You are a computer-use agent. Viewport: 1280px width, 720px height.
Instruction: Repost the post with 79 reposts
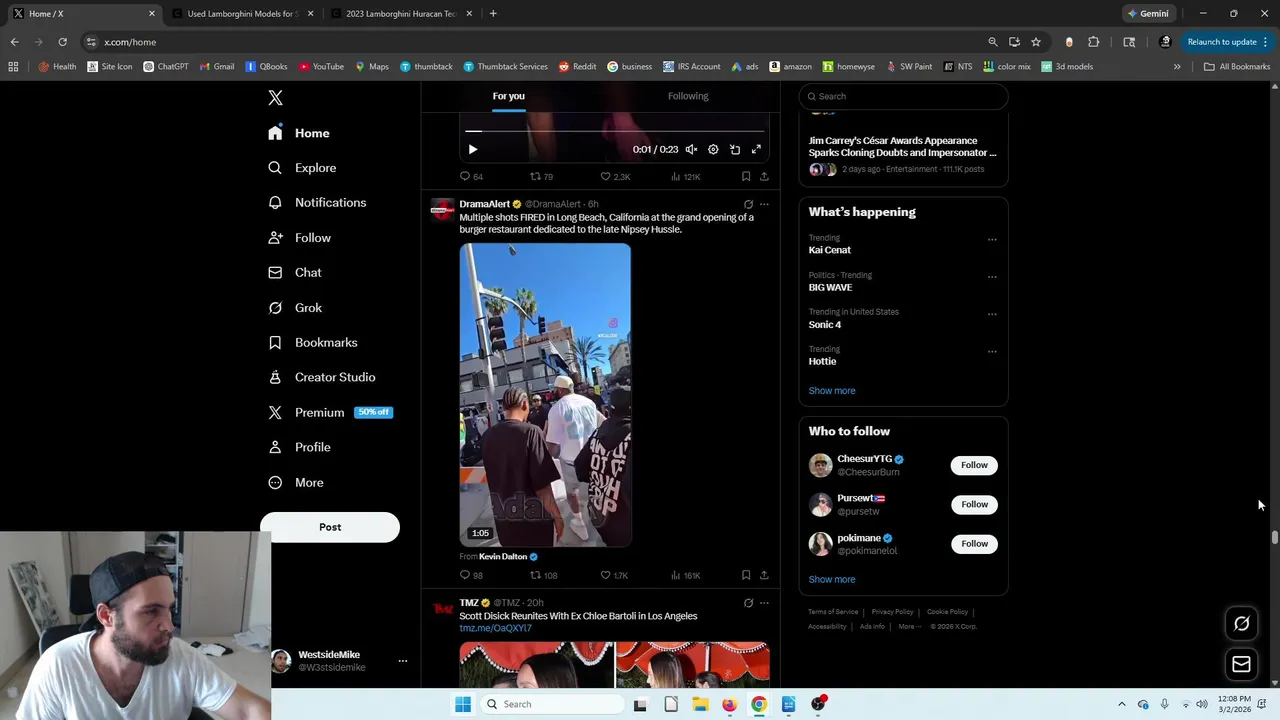tap(541, 176)
